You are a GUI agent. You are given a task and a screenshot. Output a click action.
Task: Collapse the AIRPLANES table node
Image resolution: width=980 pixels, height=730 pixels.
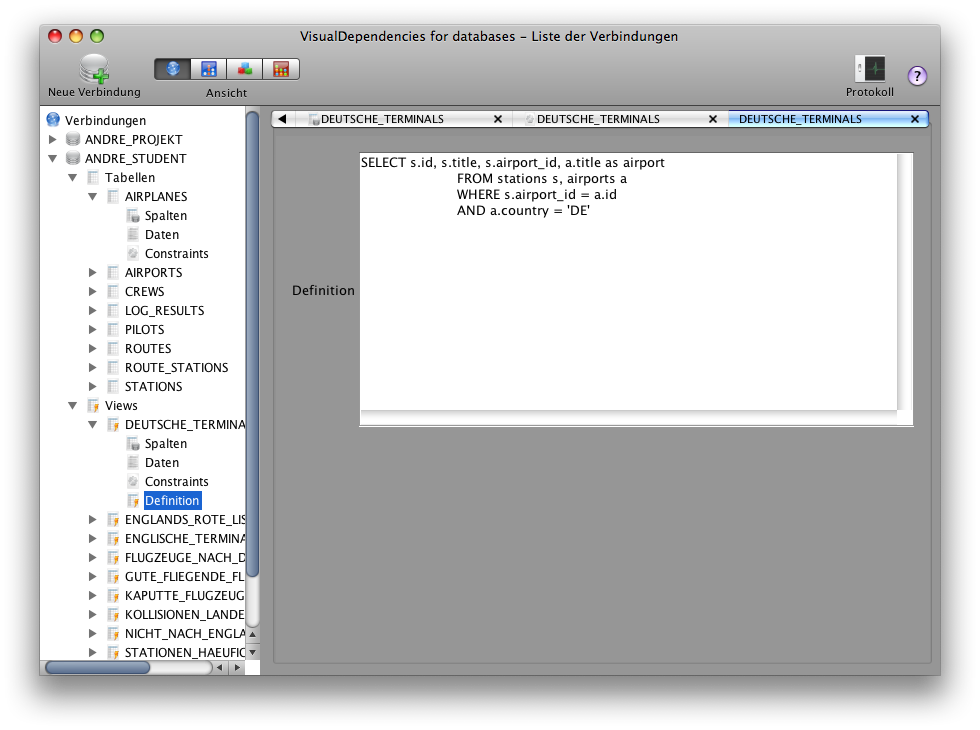[x=93, y=196]
